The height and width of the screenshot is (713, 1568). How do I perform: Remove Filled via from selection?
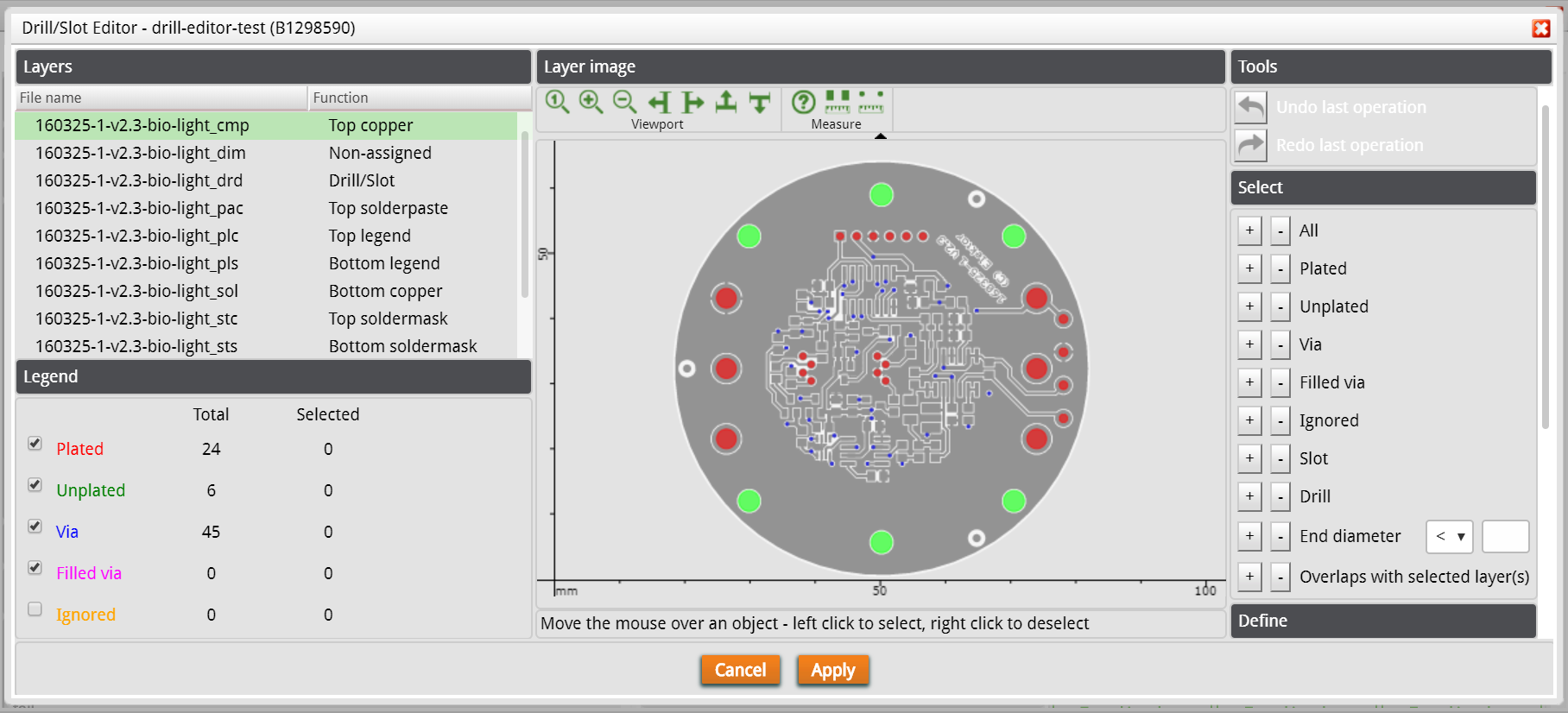coord(1280,382)
